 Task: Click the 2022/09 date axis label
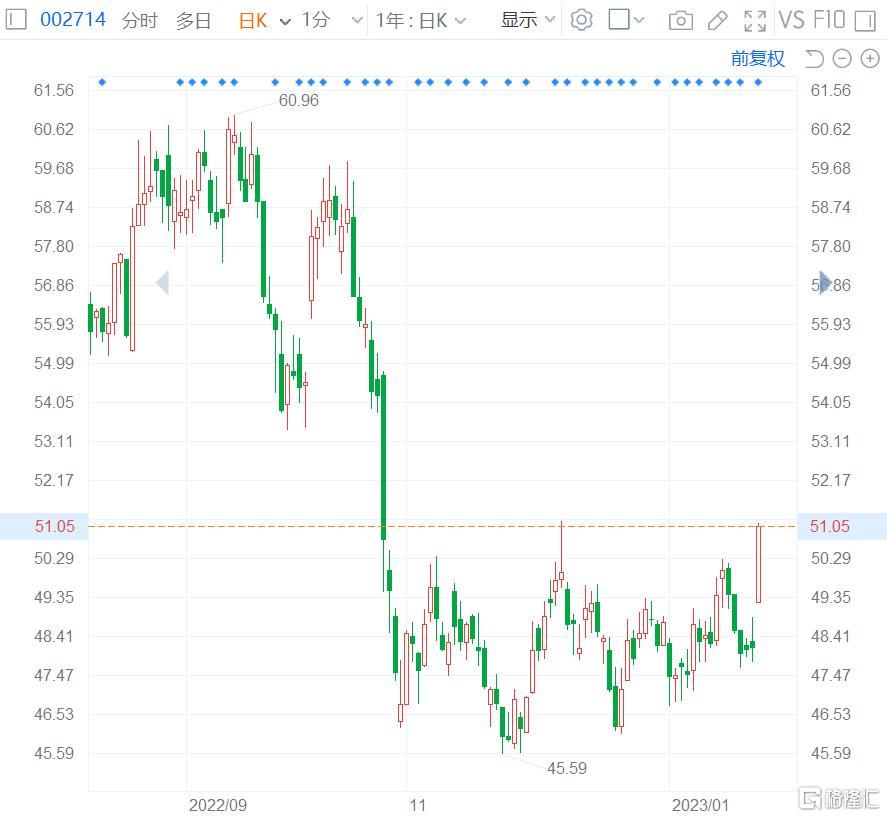click(218, 805)
